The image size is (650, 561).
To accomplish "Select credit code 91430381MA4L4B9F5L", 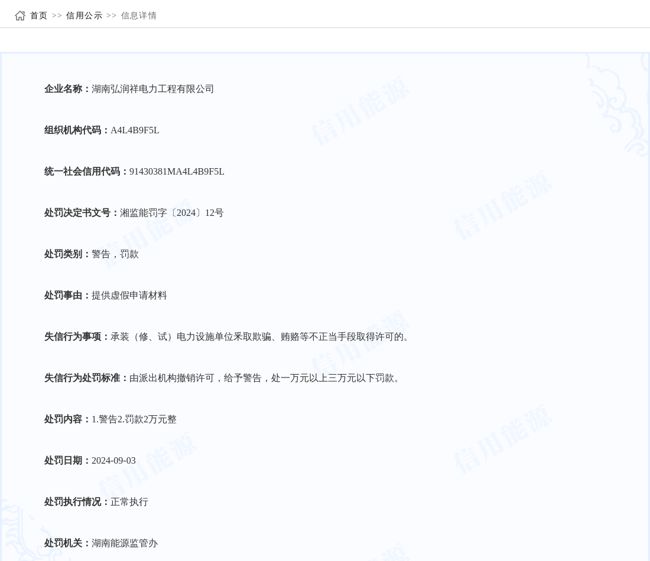I will (x=177, y=172).
